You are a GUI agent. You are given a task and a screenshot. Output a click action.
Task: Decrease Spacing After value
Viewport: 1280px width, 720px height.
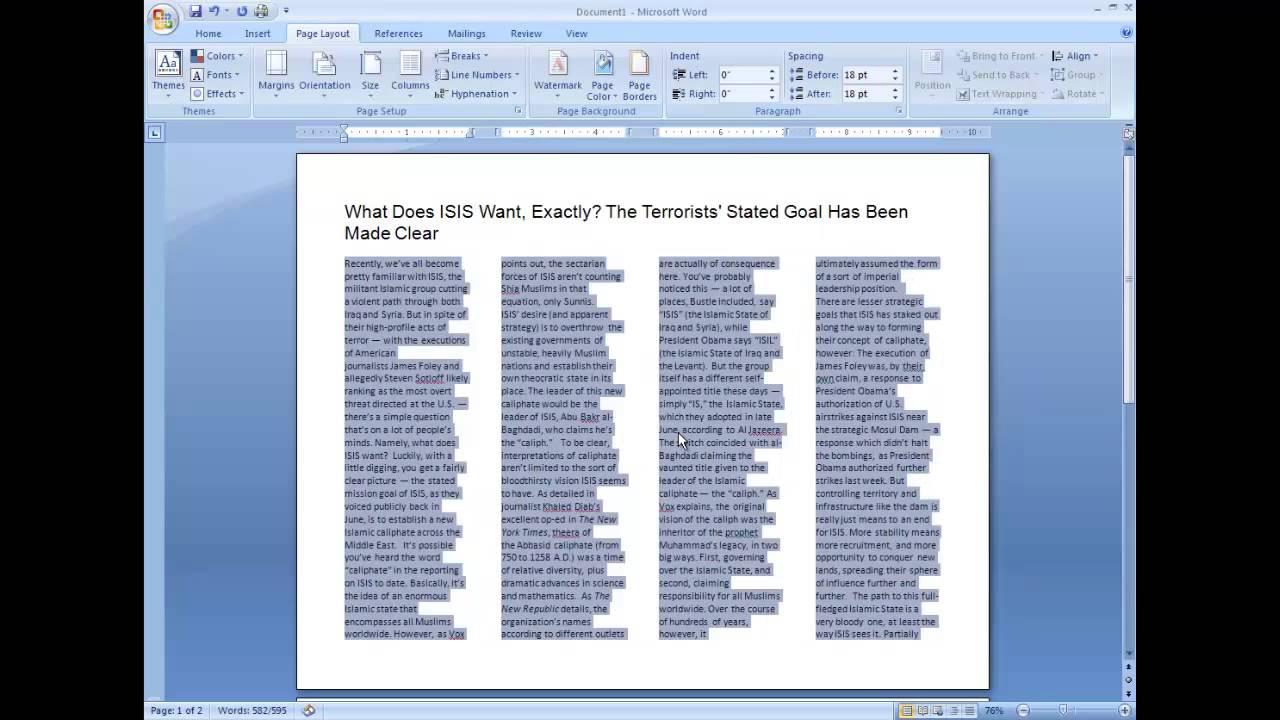pos(895,98)
